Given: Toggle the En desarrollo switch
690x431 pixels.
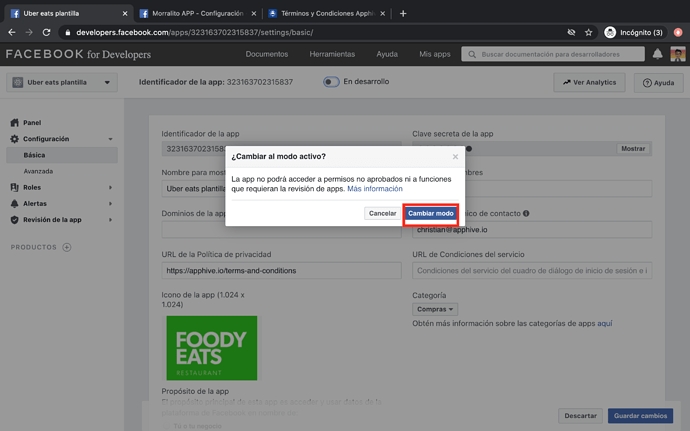Looking at the screenshot, I should [331, 82].
